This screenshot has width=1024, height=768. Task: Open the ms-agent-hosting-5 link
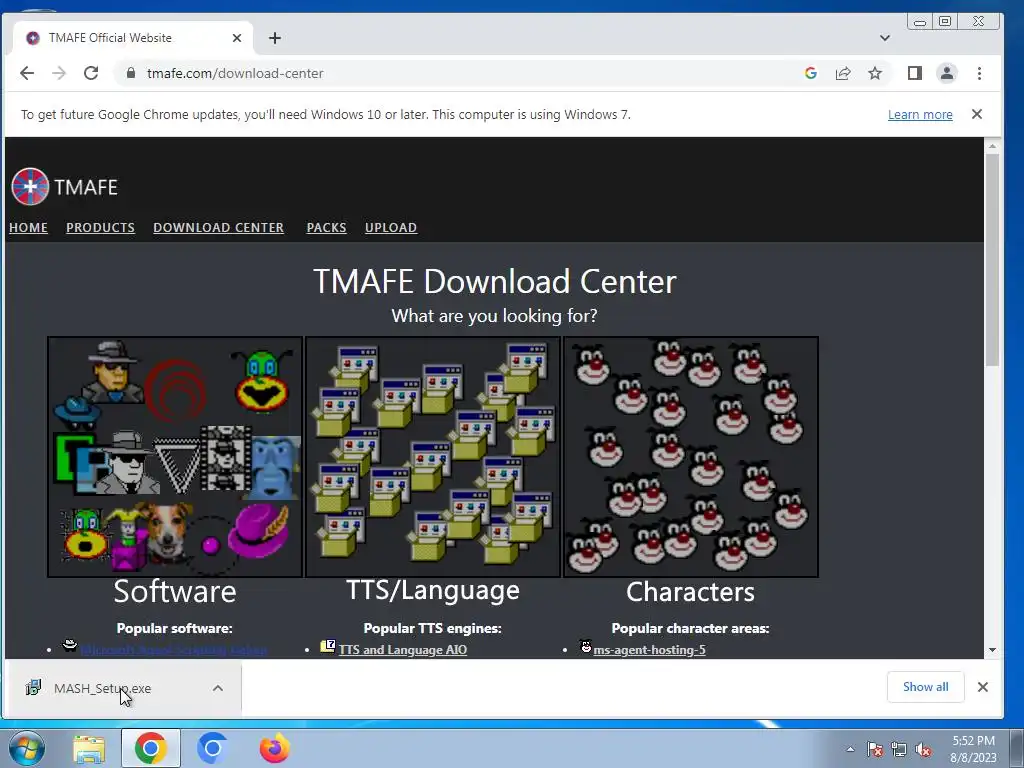(x=649, y=650)
